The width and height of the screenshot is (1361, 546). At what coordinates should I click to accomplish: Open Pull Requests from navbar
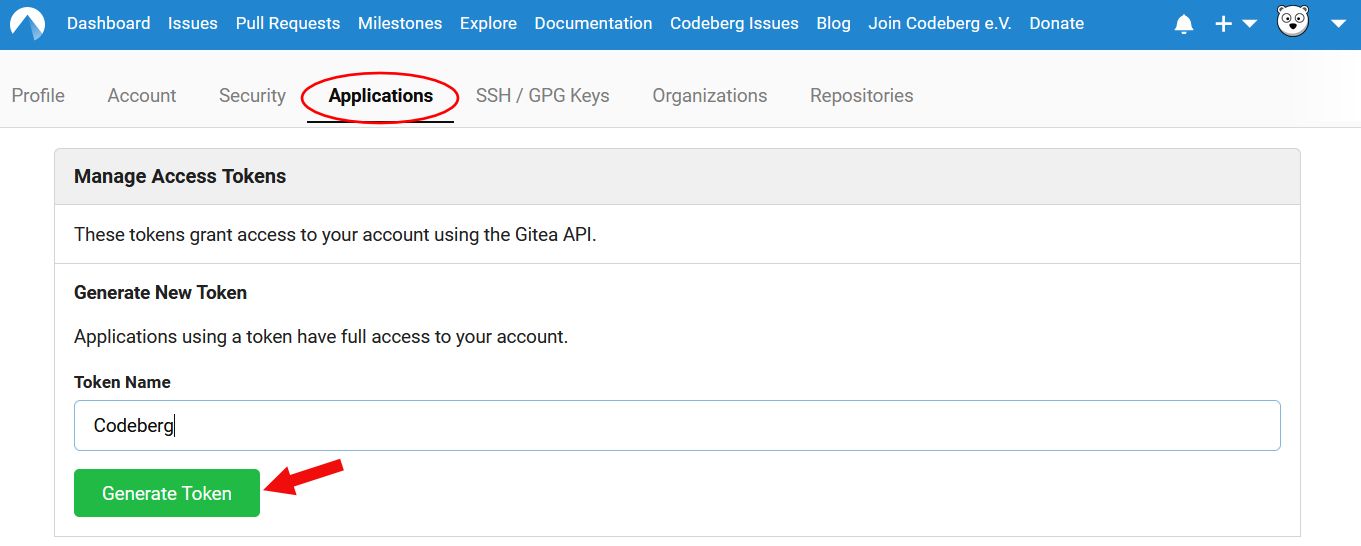tap(288, 23)
